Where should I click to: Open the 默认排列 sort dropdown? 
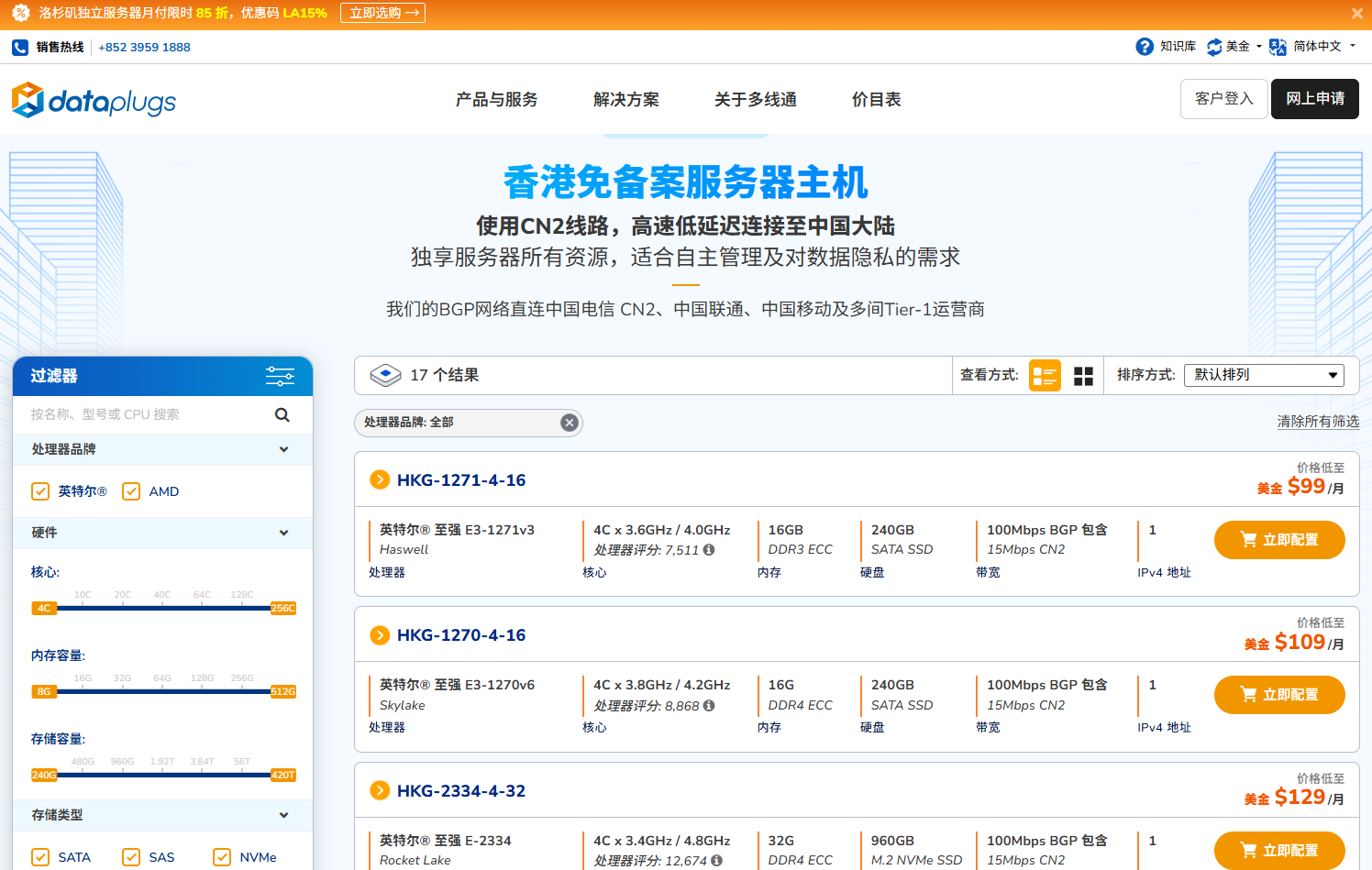(x=1264, y=375)
